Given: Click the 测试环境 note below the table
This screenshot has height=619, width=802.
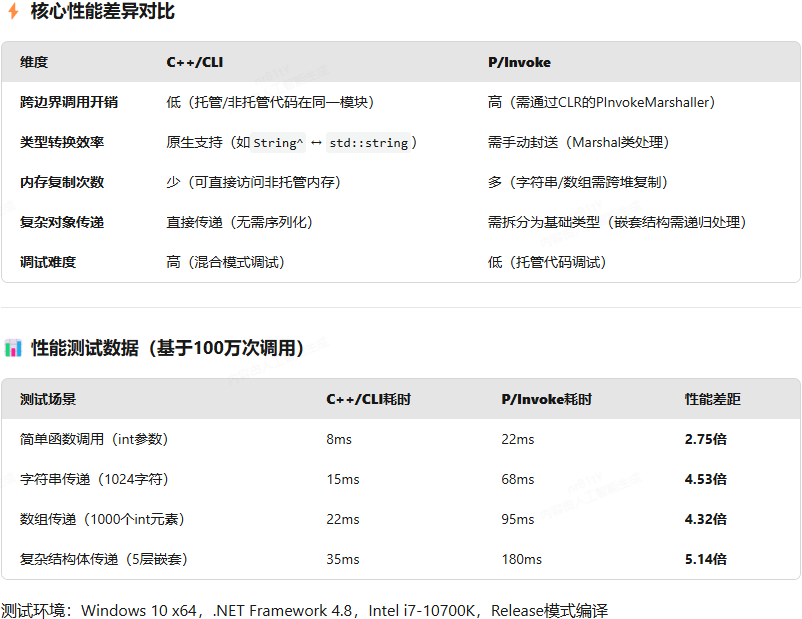Looking at the screenshot, I should pos(304,610).
